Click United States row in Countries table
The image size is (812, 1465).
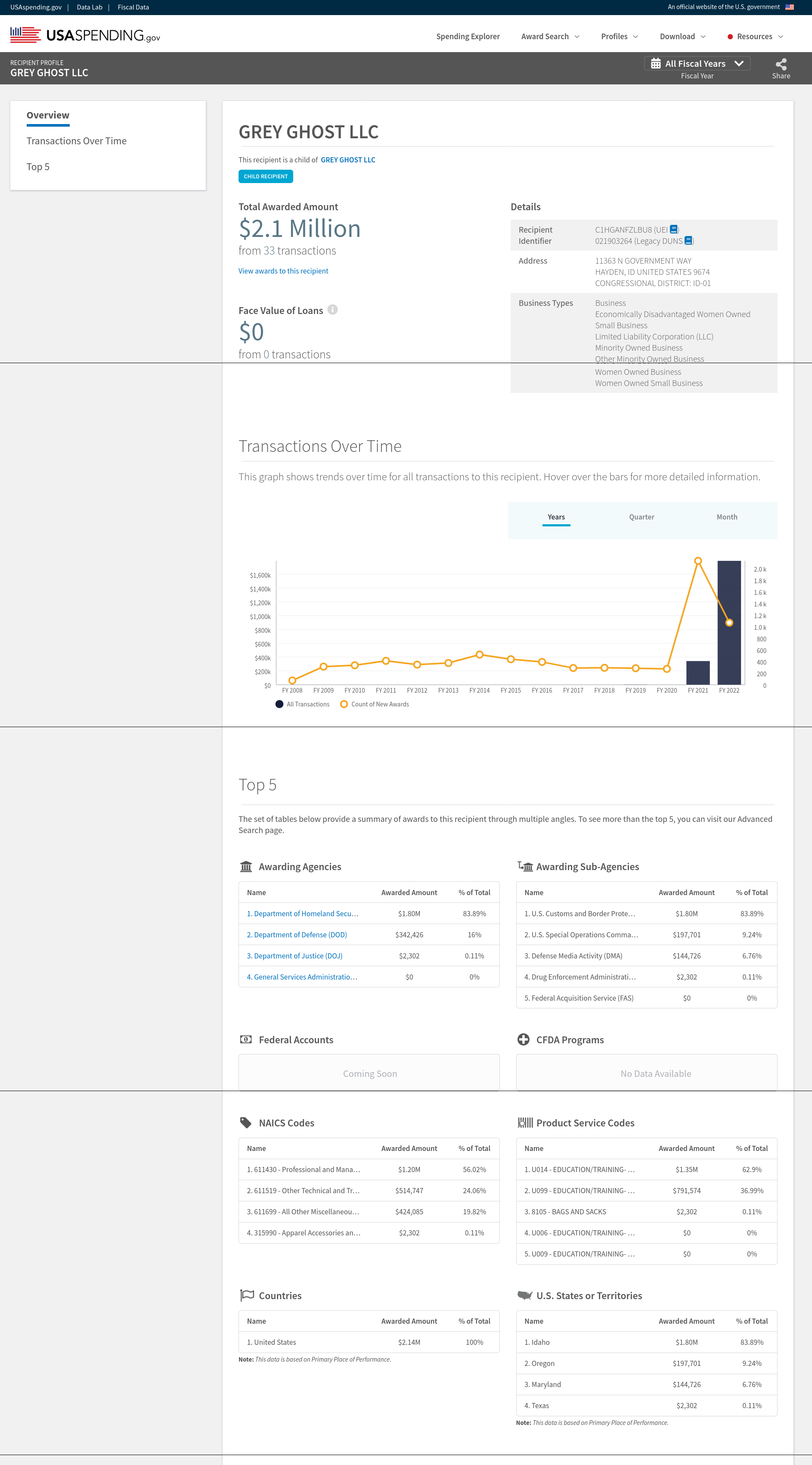369,1342
